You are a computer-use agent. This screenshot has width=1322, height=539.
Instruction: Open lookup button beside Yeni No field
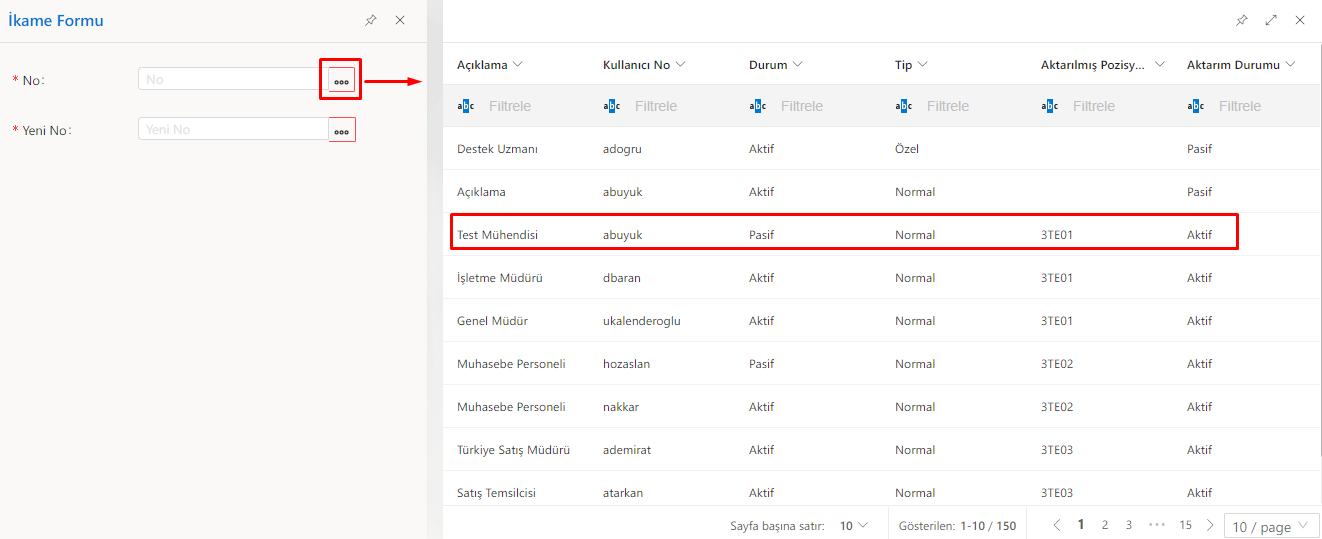coord(342,130)
